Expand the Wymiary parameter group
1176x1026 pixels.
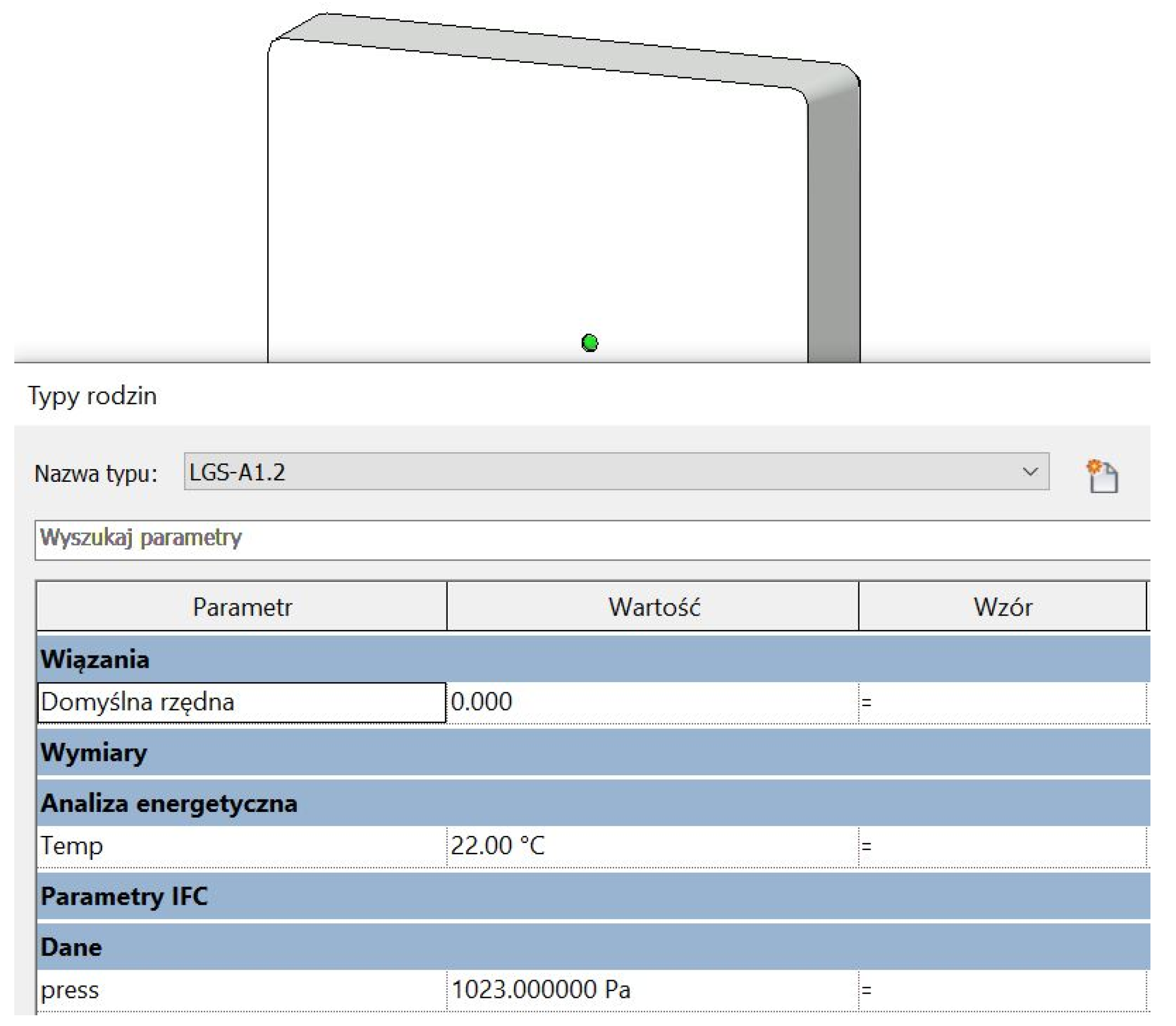(x=94, y=752)
